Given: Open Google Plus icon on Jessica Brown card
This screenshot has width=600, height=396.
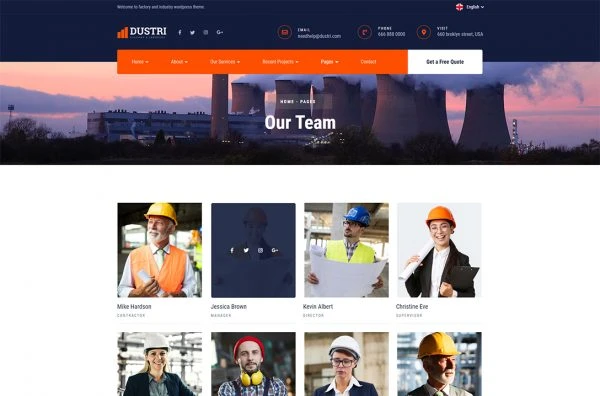Looking at the screenshot, I should coord(275,250).
